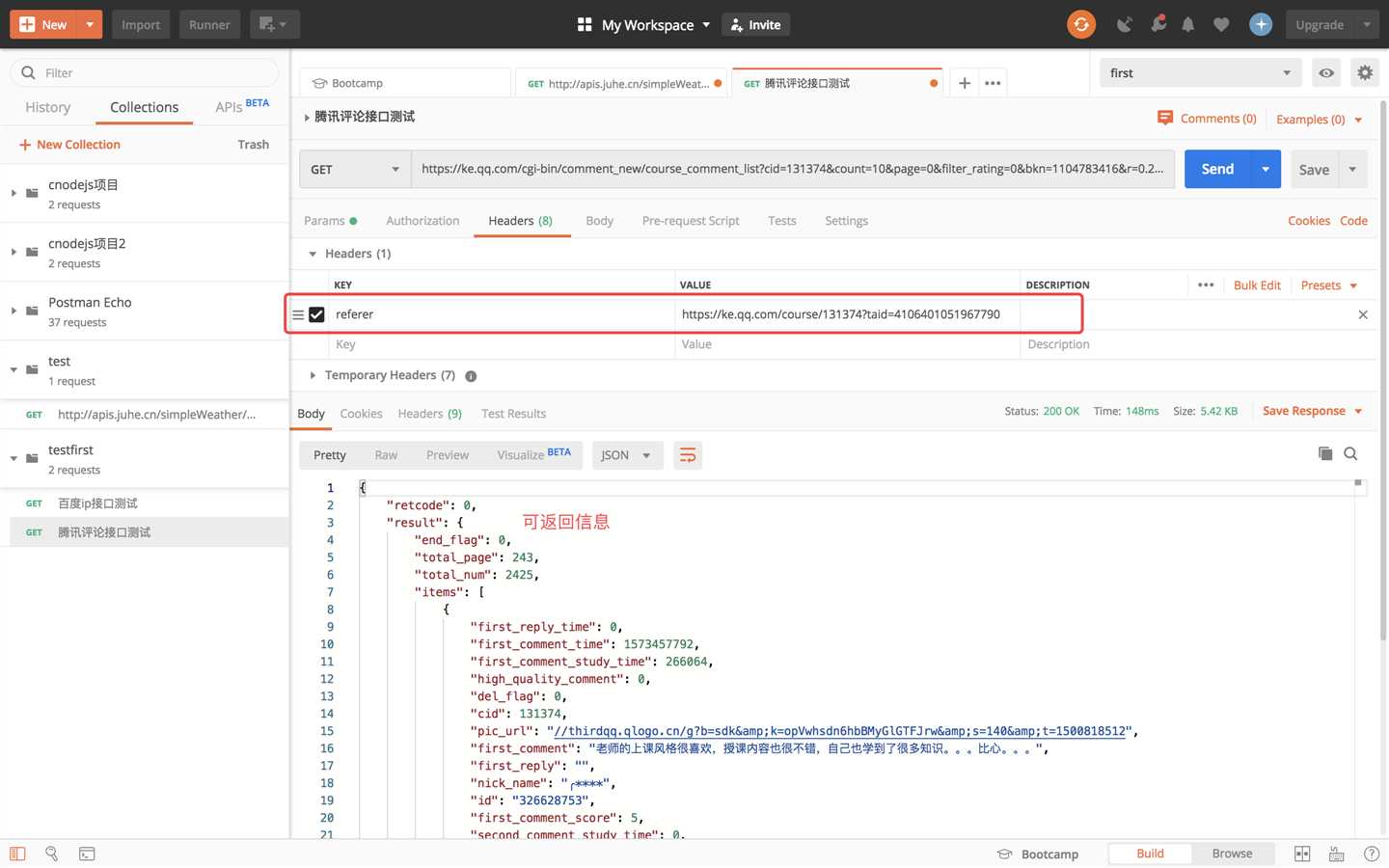Toggle response word wrap icon
1389x868 pixels.
(x=687, y=455)
